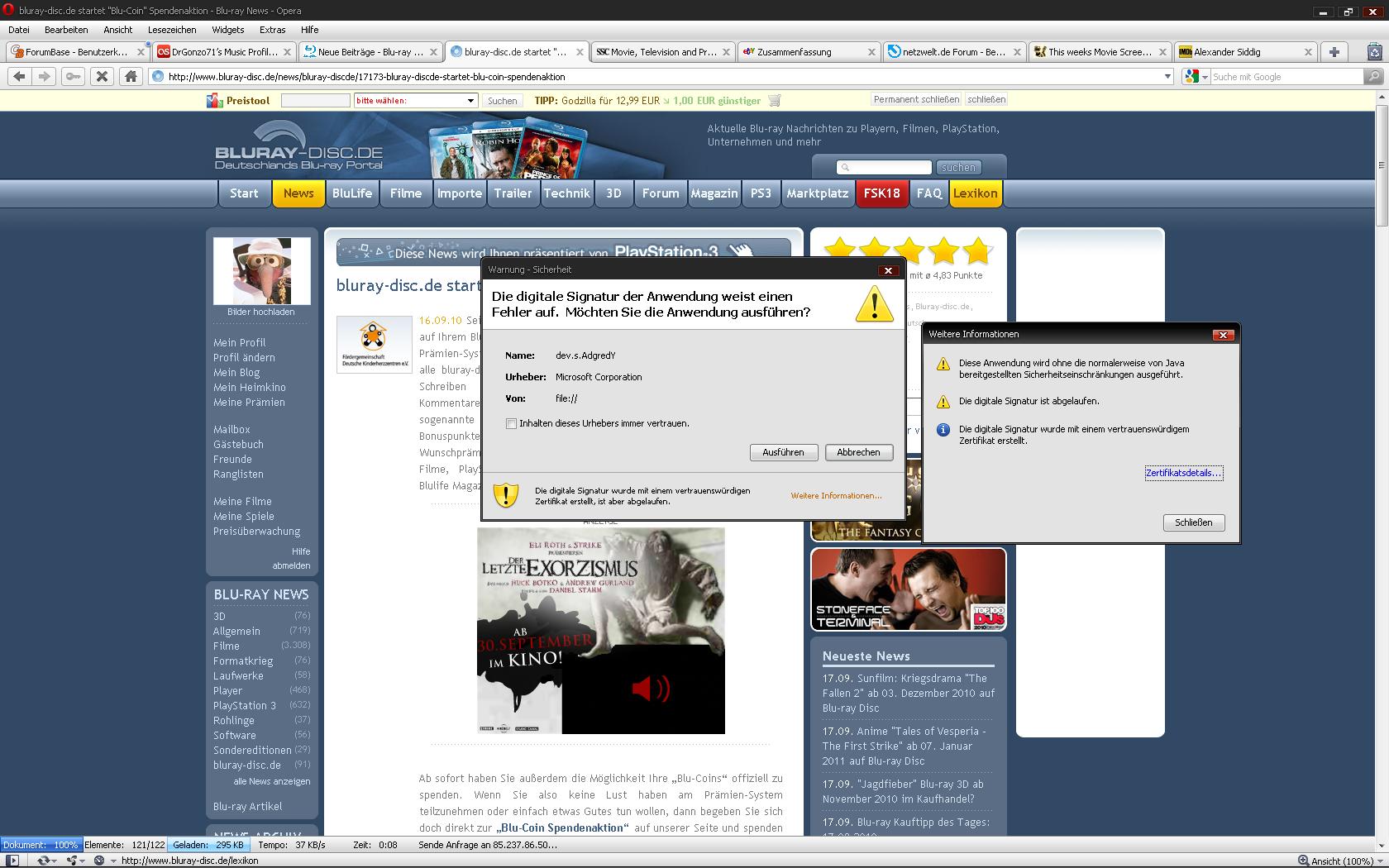Open the FSK18 navigation item

(x=881, y=193)
